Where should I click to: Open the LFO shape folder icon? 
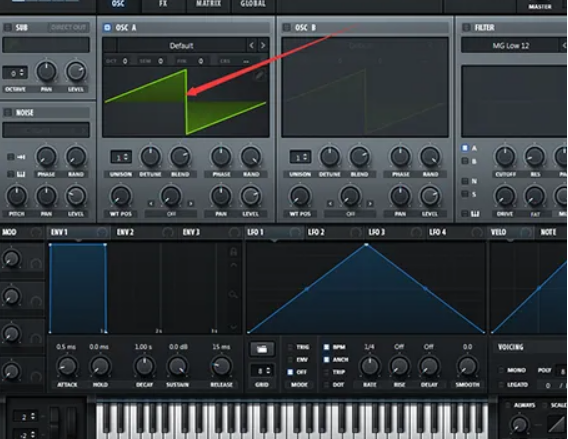point(262,349)
